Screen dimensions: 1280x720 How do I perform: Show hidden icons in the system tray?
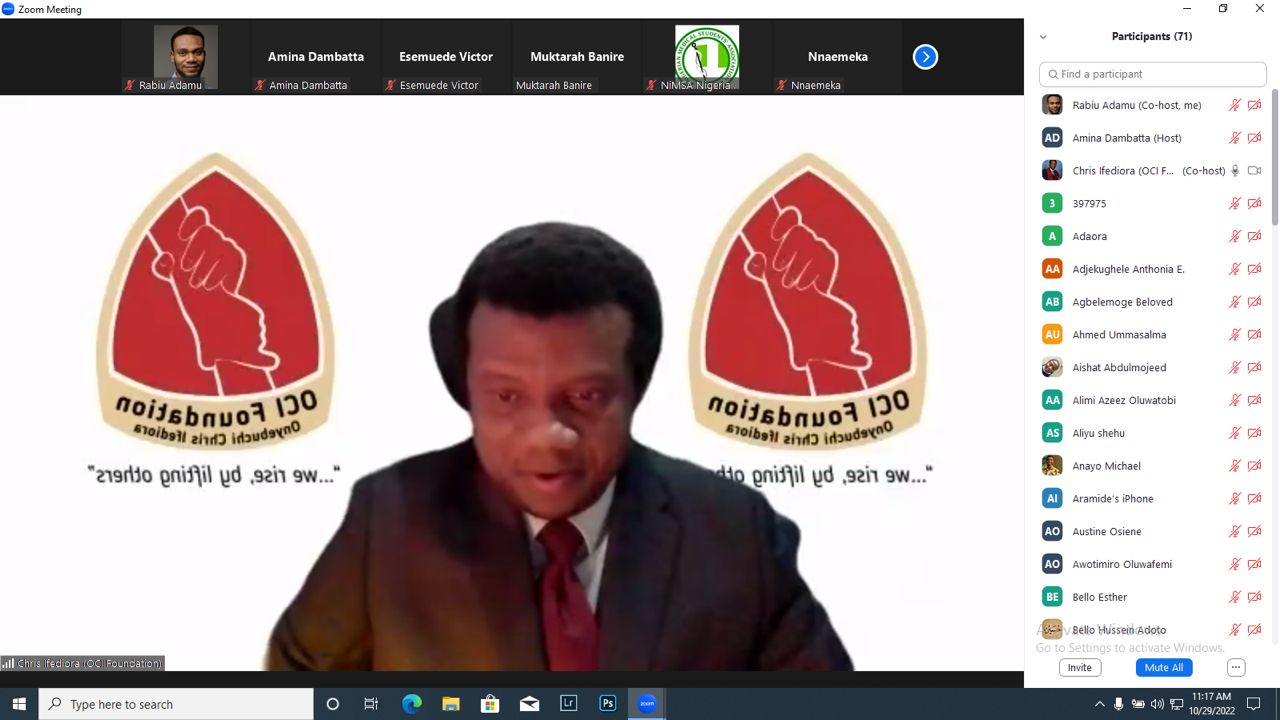[x=1099, y=704]
